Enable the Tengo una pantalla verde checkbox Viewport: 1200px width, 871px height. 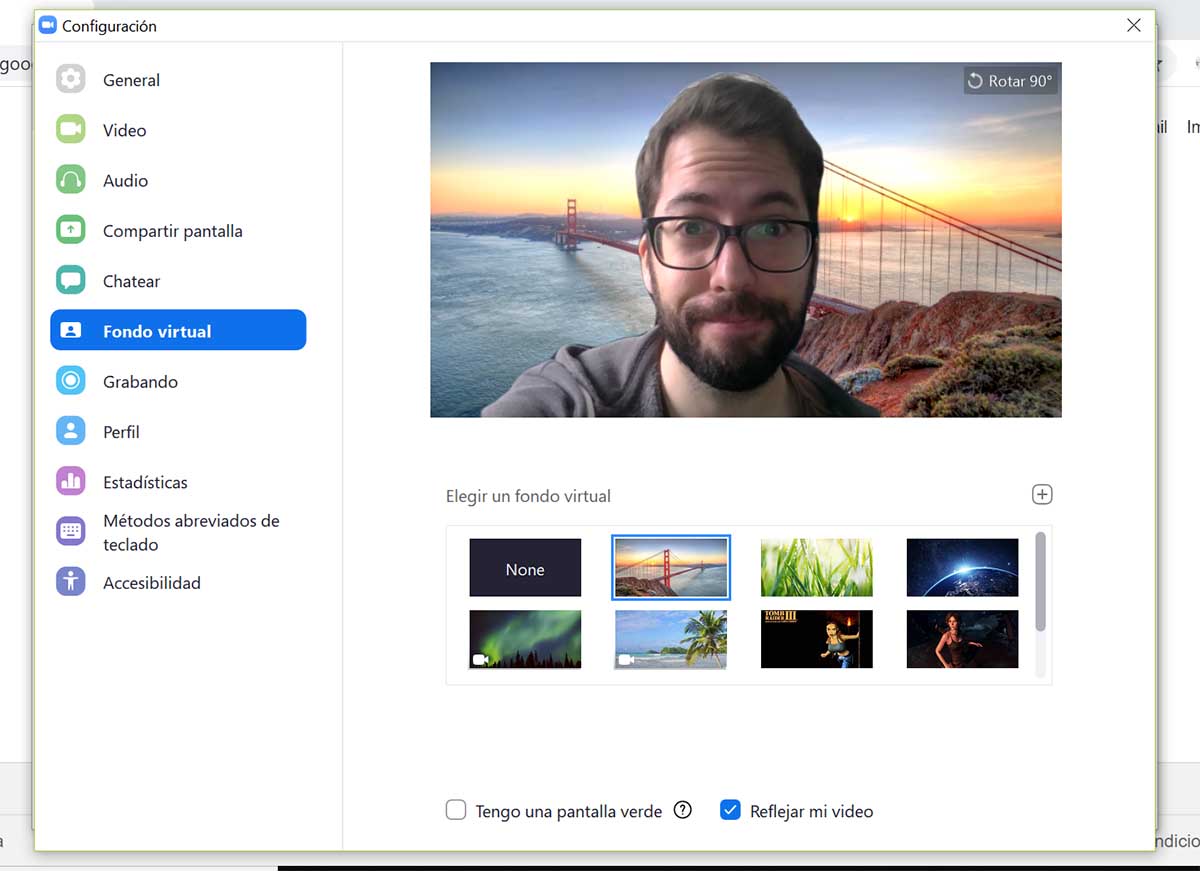tap(456, 810)
